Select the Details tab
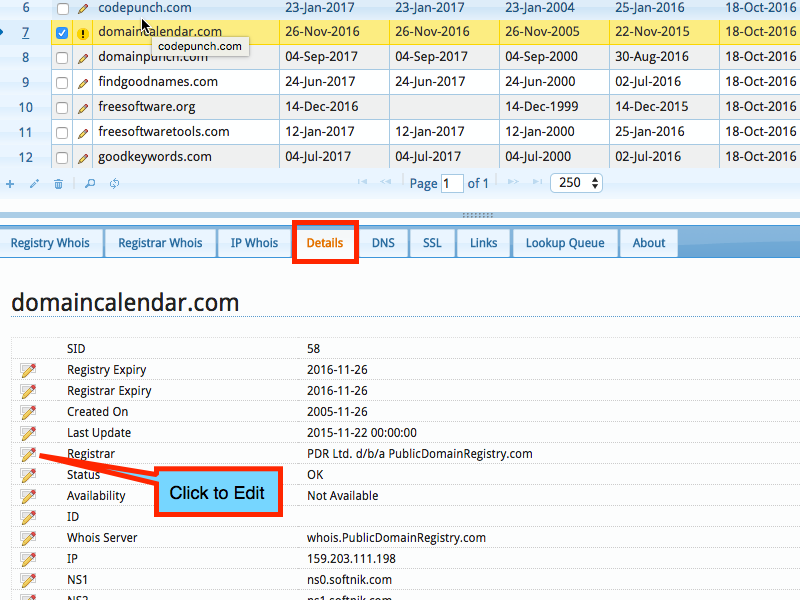The image size is (800, 600). [x=325, y=243]
